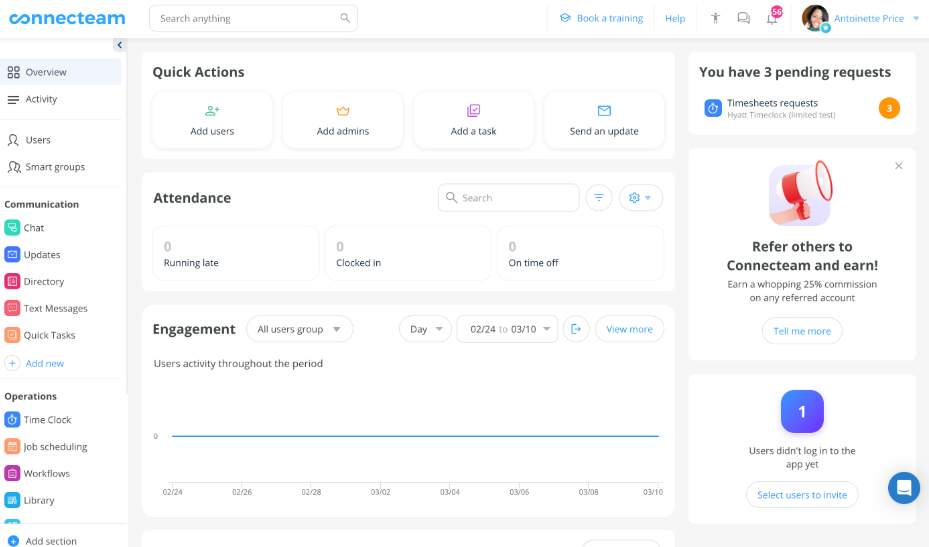The height and width of the screenshot is (547, 929).
Task: Open the Attendance filter icon
Action: pyautogui.click(x=599, y=197)
